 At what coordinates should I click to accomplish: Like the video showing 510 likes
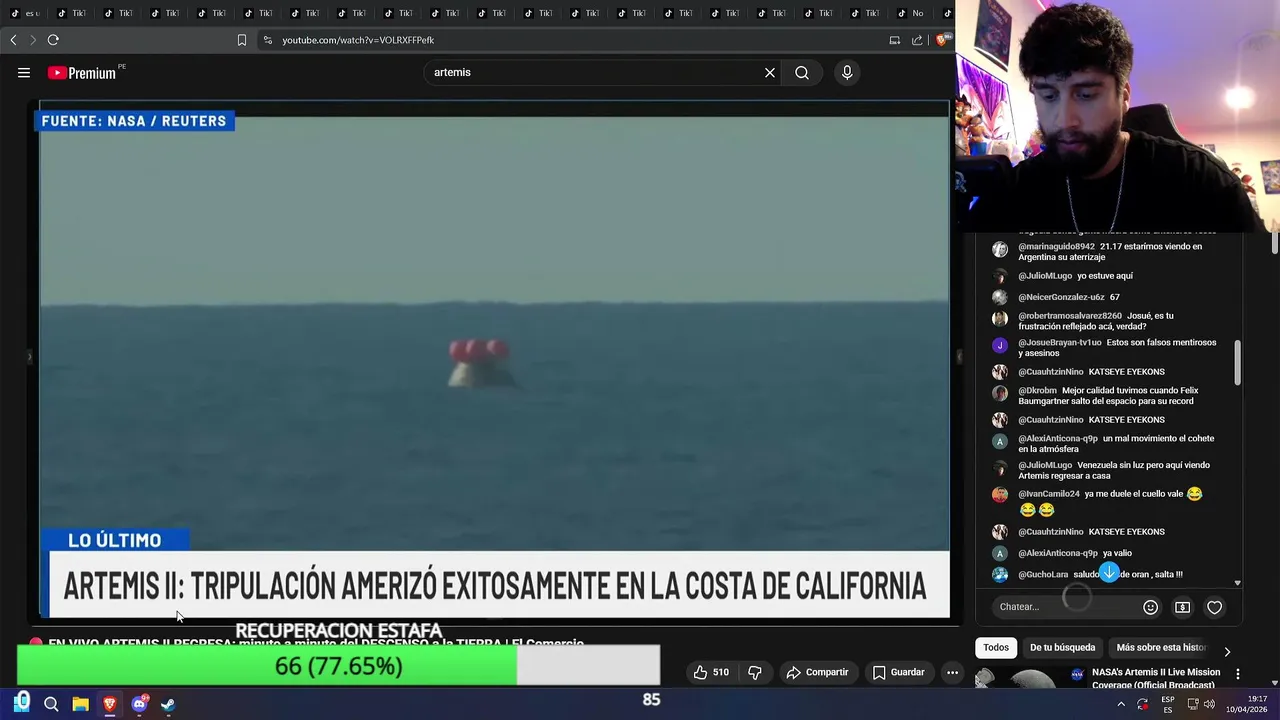click(711, 672)
